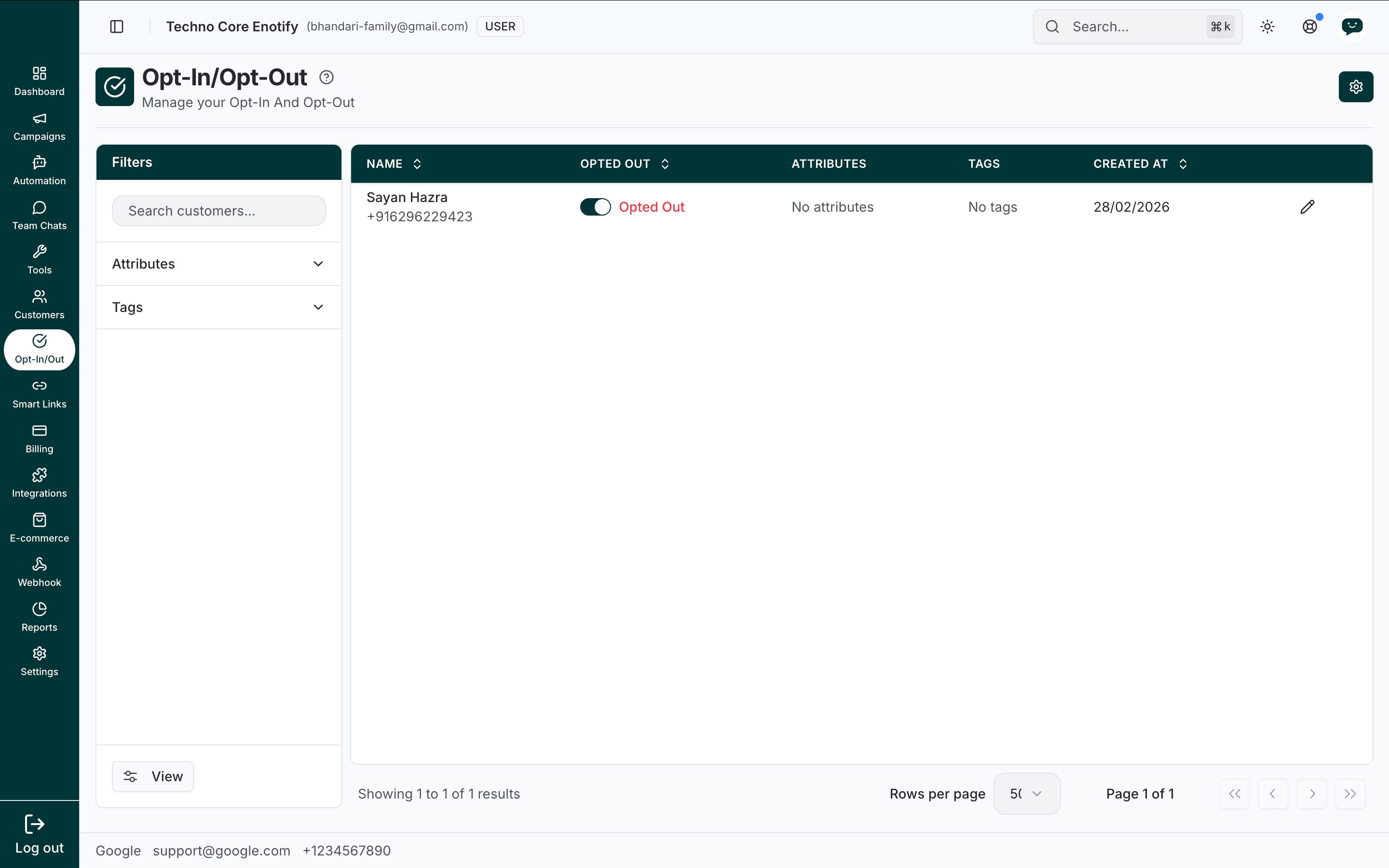Go to Integrations page

coord(39,483)
